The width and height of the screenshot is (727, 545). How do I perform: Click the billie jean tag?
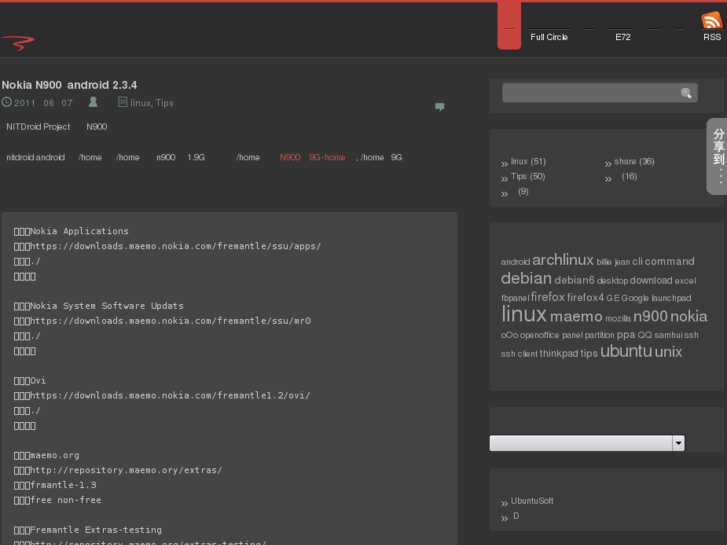point(613,262)
